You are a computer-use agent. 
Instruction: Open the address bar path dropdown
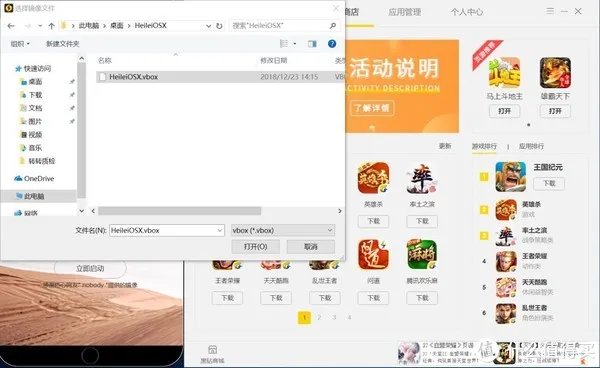[x=209, y=26]
